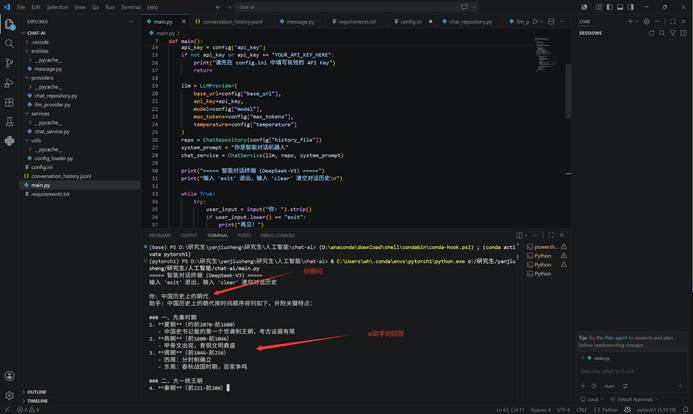Image resolution: width=693 pixels, height=414 pixels.
Task: Click the Plan agent link in tip
Action: click(x=616, y=338)
